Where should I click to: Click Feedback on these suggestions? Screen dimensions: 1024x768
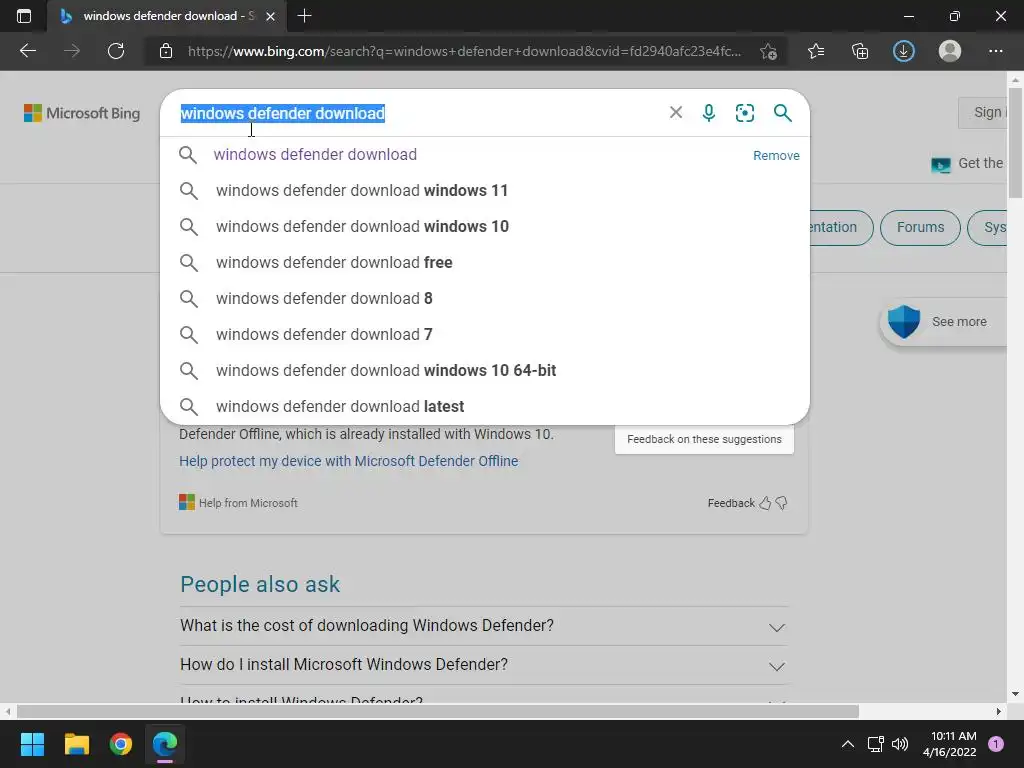click(704, 439)
